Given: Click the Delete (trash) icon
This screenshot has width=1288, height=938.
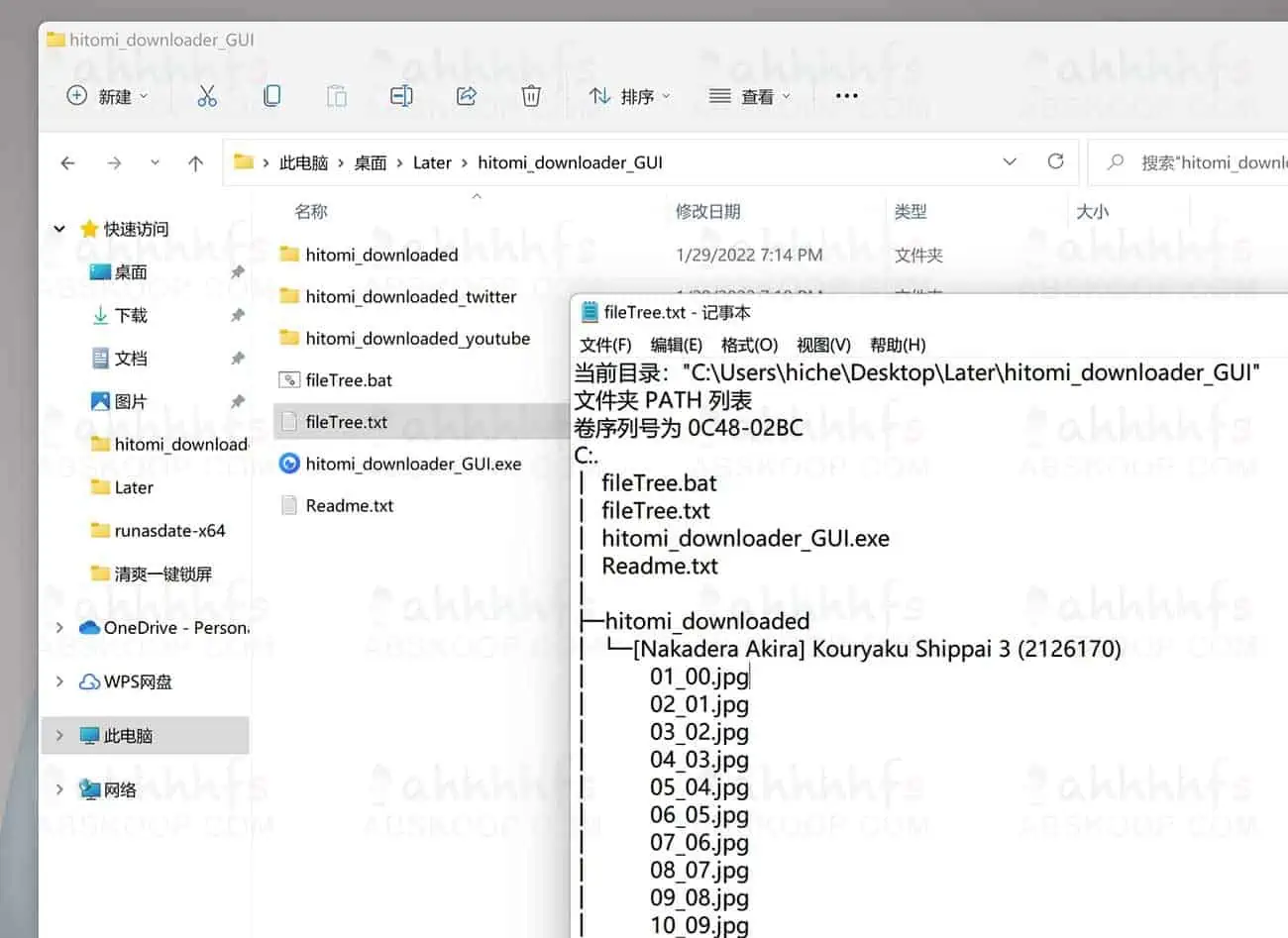Looking at the screenshot, I should click(531, 95).
